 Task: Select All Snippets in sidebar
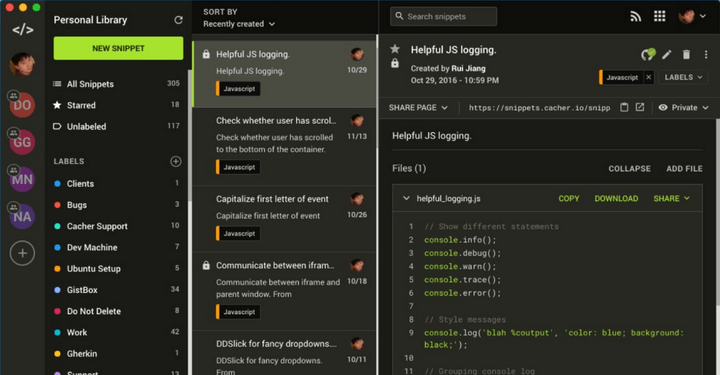(x=117, y=84)
